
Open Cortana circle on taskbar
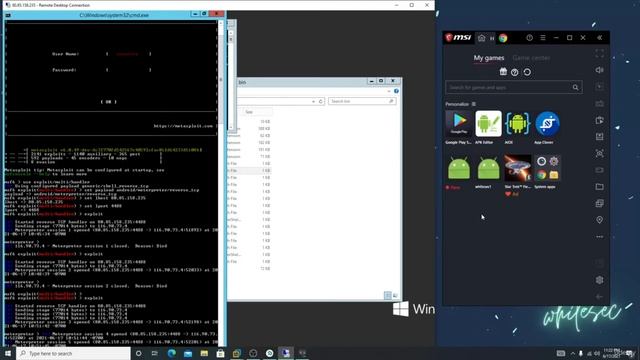point(138,353)
